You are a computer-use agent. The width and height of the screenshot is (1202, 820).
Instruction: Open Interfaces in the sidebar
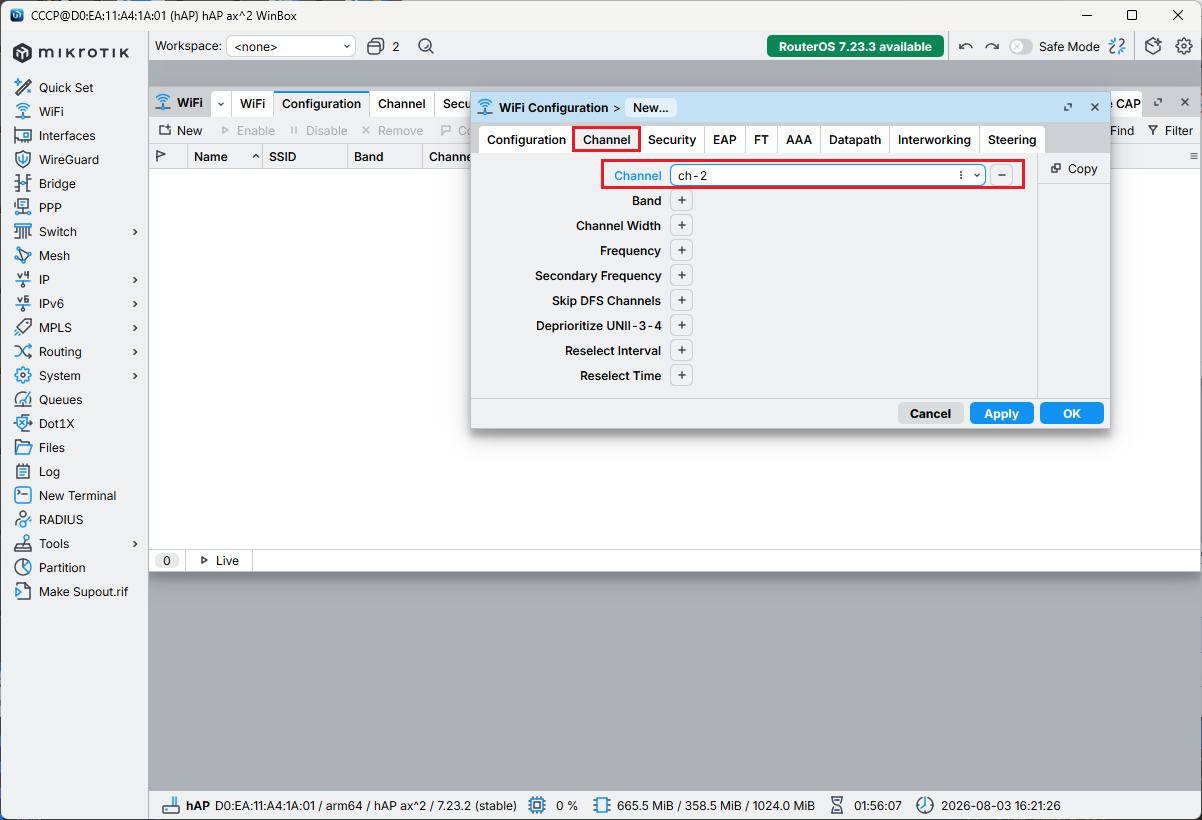pyautogui.click(x=67, y=136)
